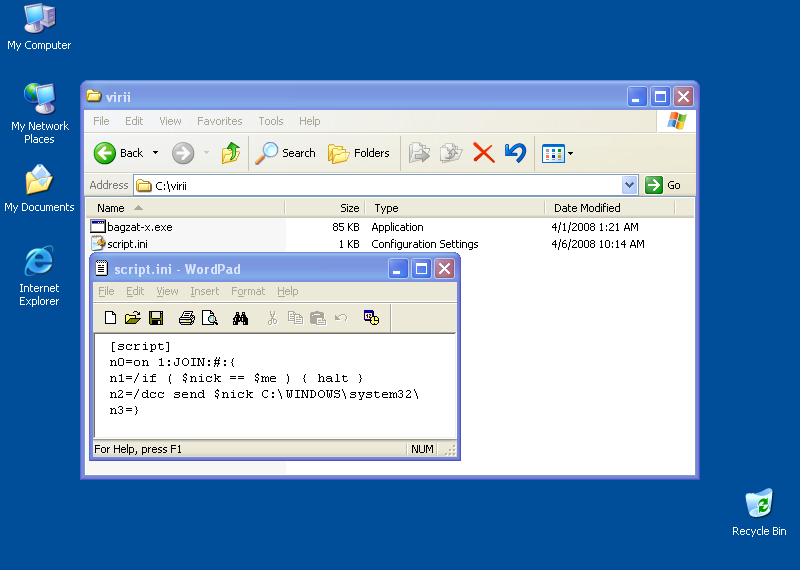Click the C:\virii address field
Image resolution: width=800 pixels, height=570 pixels.
coord(378,185)
